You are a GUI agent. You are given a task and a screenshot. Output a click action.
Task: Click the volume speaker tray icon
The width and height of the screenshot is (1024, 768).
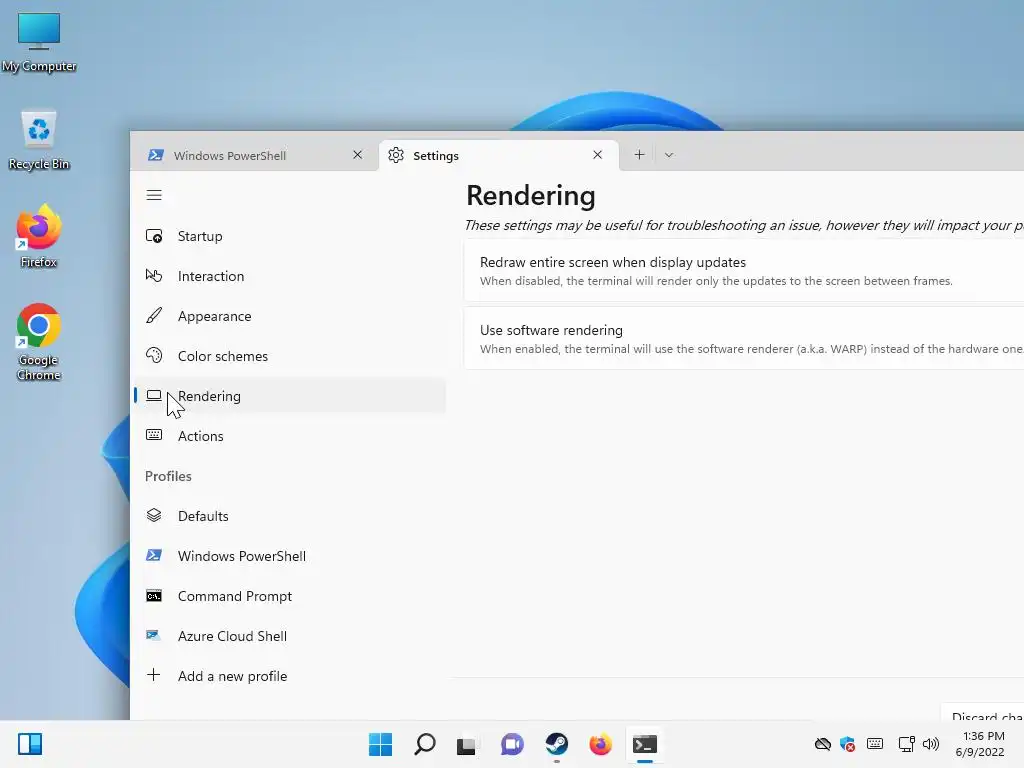click(x=931, y=744)
